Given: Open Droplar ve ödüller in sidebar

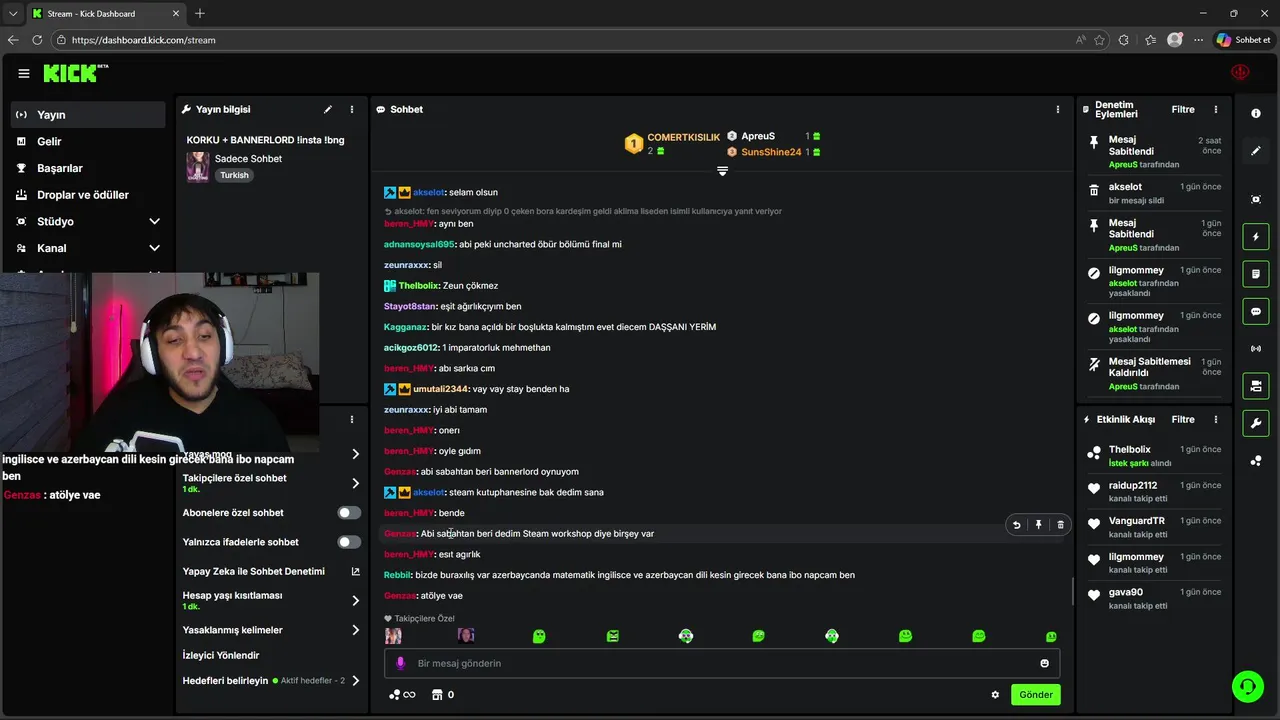Looking at the screenshot, I should coord(88,195).
